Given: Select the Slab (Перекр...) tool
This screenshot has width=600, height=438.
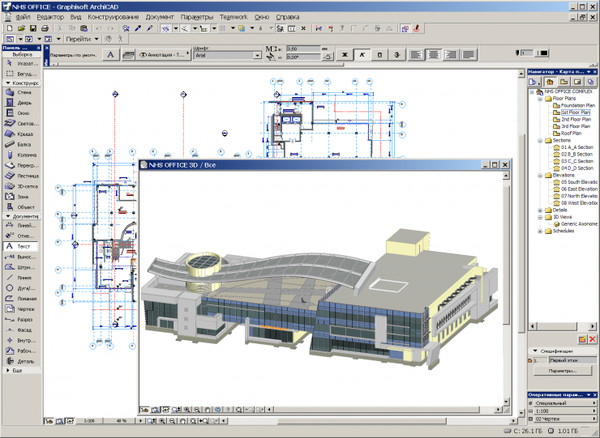Looking at the screenshot, I should [22, 165].
